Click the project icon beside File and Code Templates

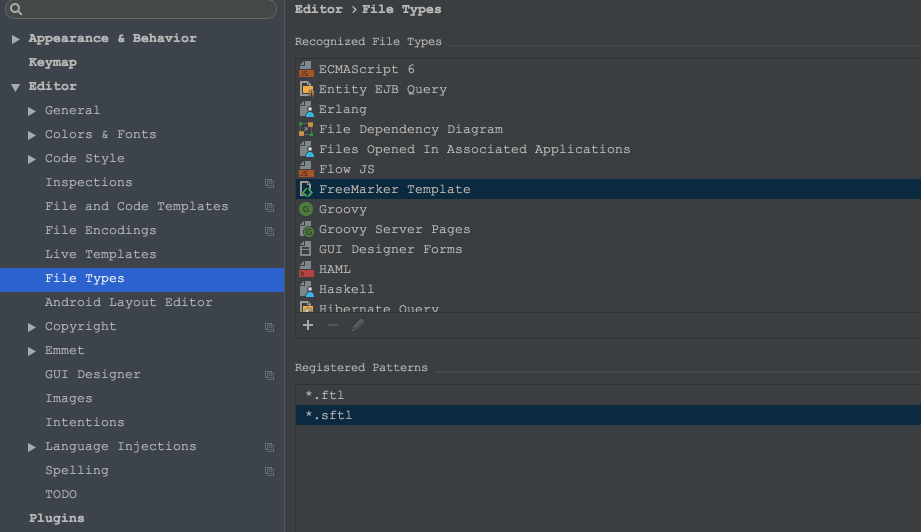click(x=269, y=208)
